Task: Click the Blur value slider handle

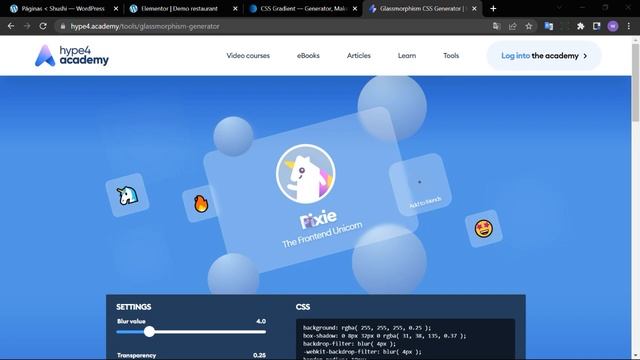Action: [149, 331]
